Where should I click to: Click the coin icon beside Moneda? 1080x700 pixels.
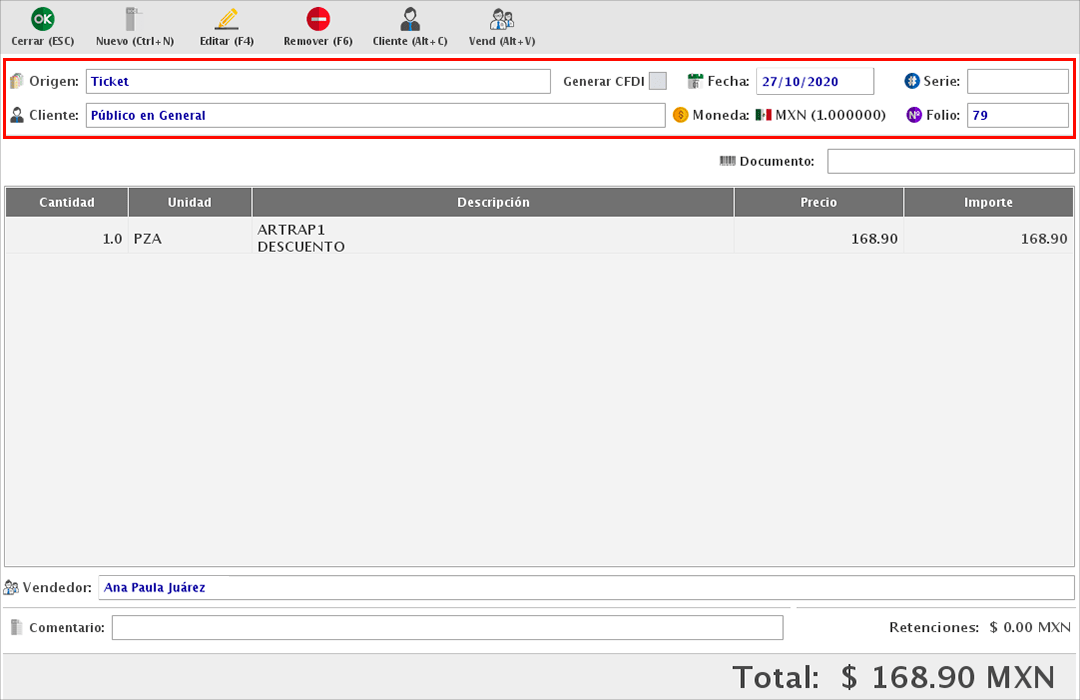pos(681,115)
